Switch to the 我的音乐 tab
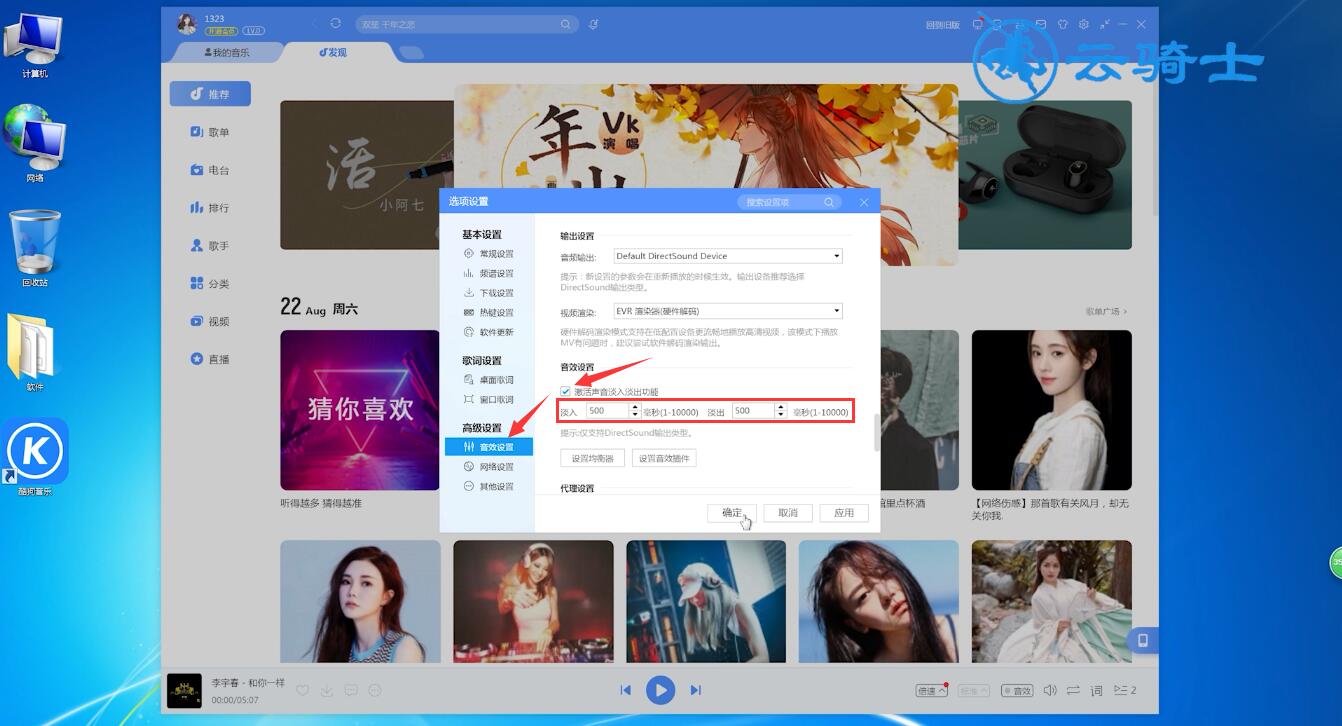 pyautogui.click(x=227, y=52)
